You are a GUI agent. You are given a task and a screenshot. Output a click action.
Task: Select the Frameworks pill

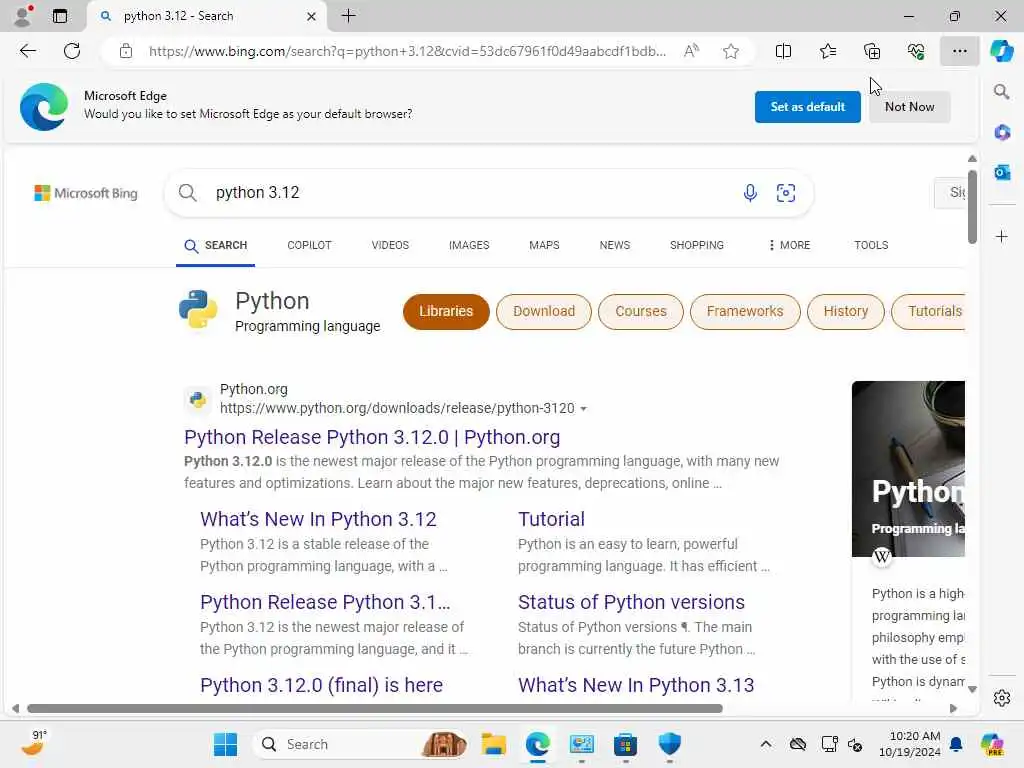point(744,312)
